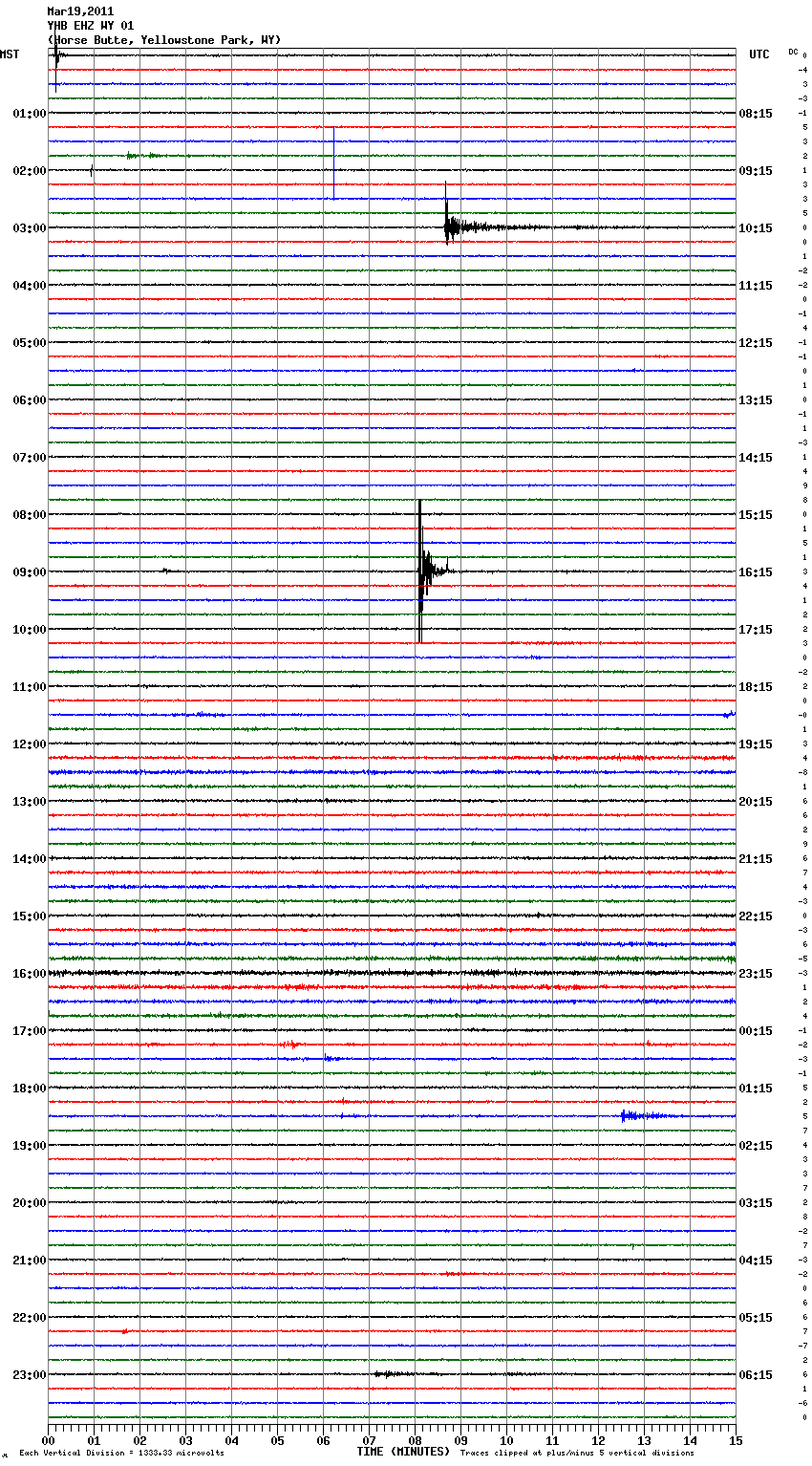Click the 02:15 UTC row label

(x=756, y=1146)
